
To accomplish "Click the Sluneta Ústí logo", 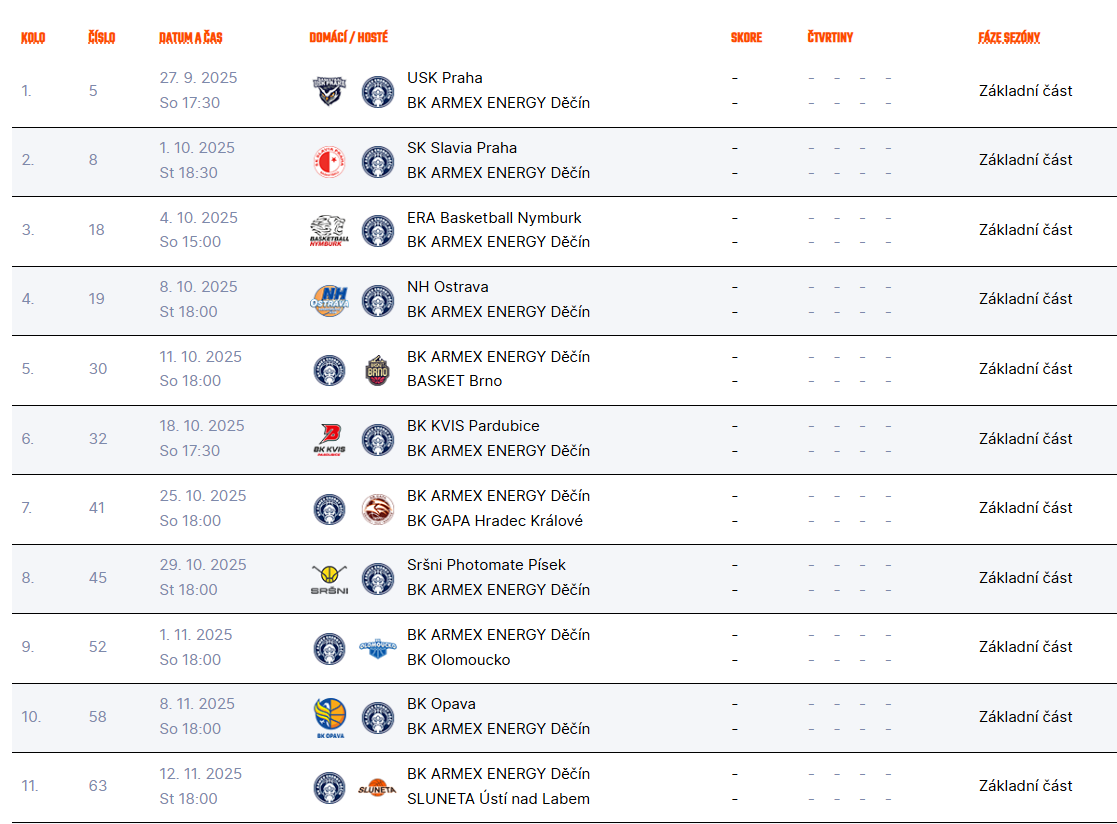I will [x=378, y=788].
